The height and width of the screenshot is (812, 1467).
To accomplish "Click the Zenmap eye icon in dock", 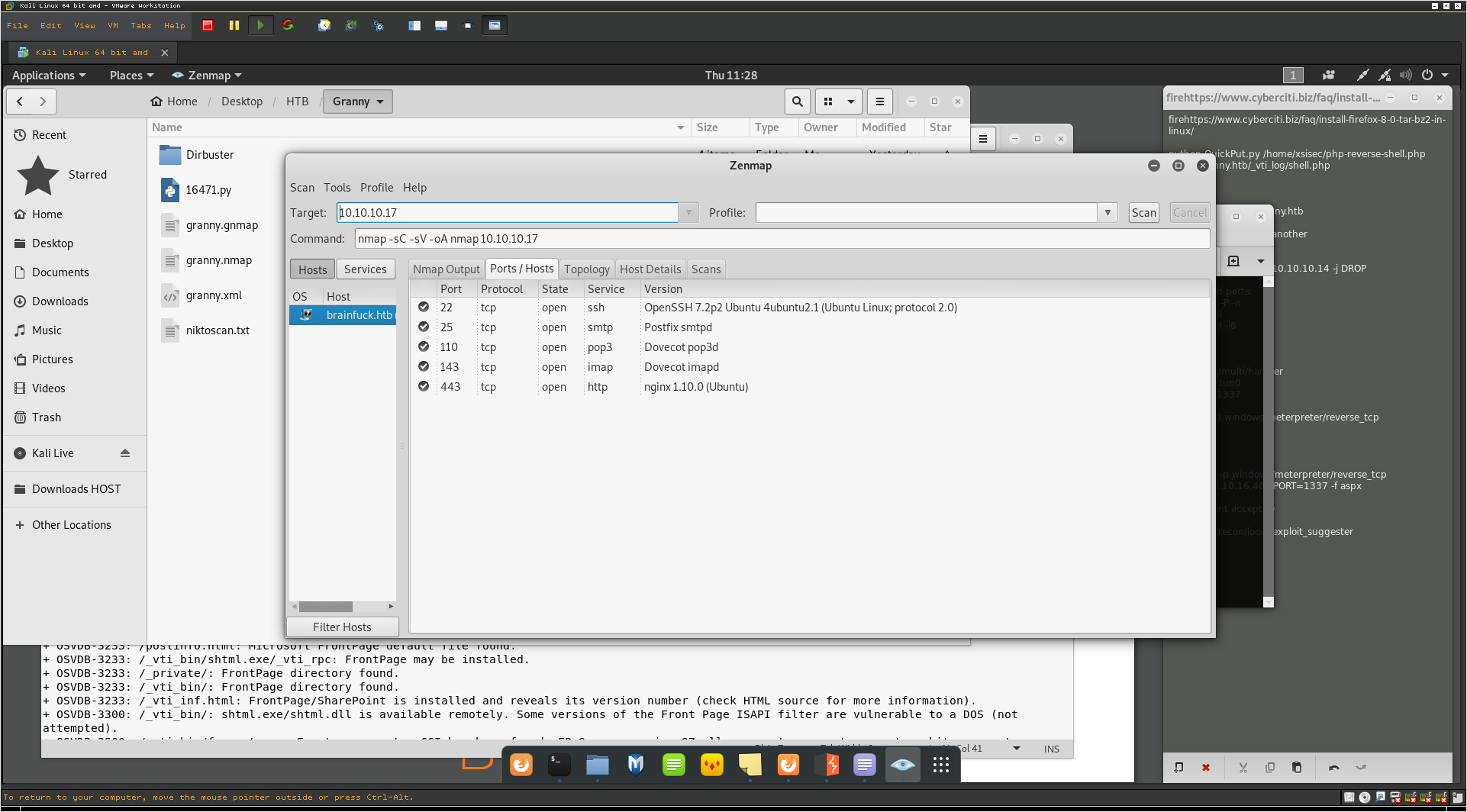I will click(903, 765).
